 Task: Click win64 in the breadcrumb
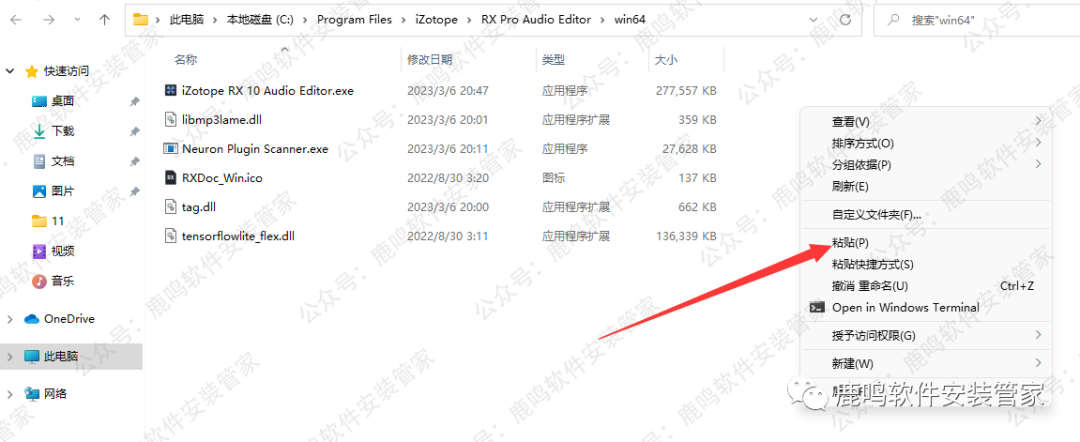[630, 19]
